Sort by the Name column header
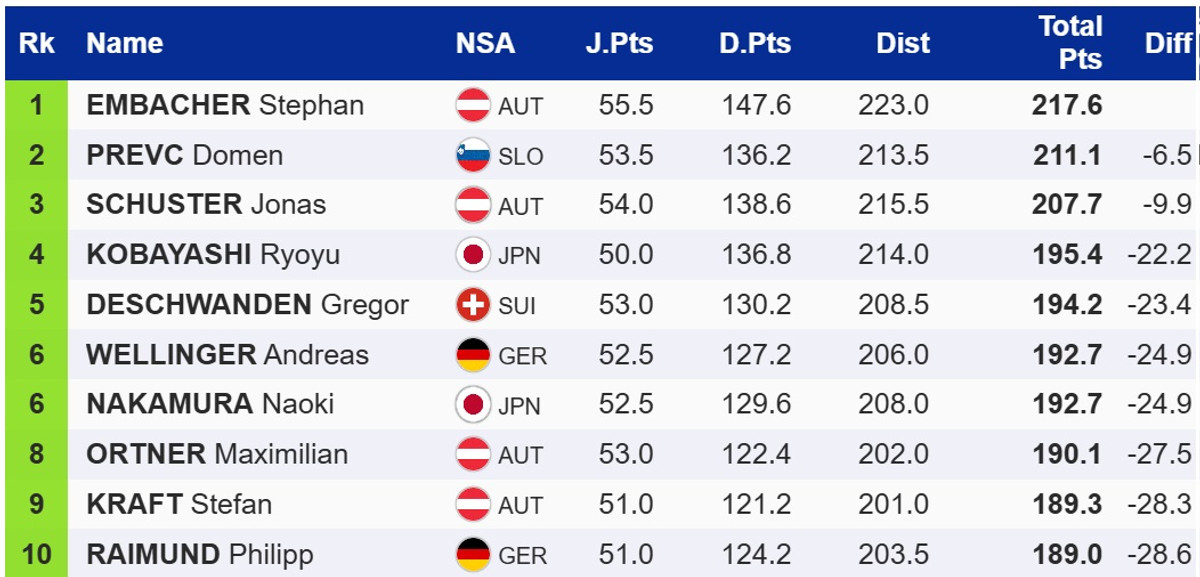This screenshot has height=577, width=1200. 124,43
